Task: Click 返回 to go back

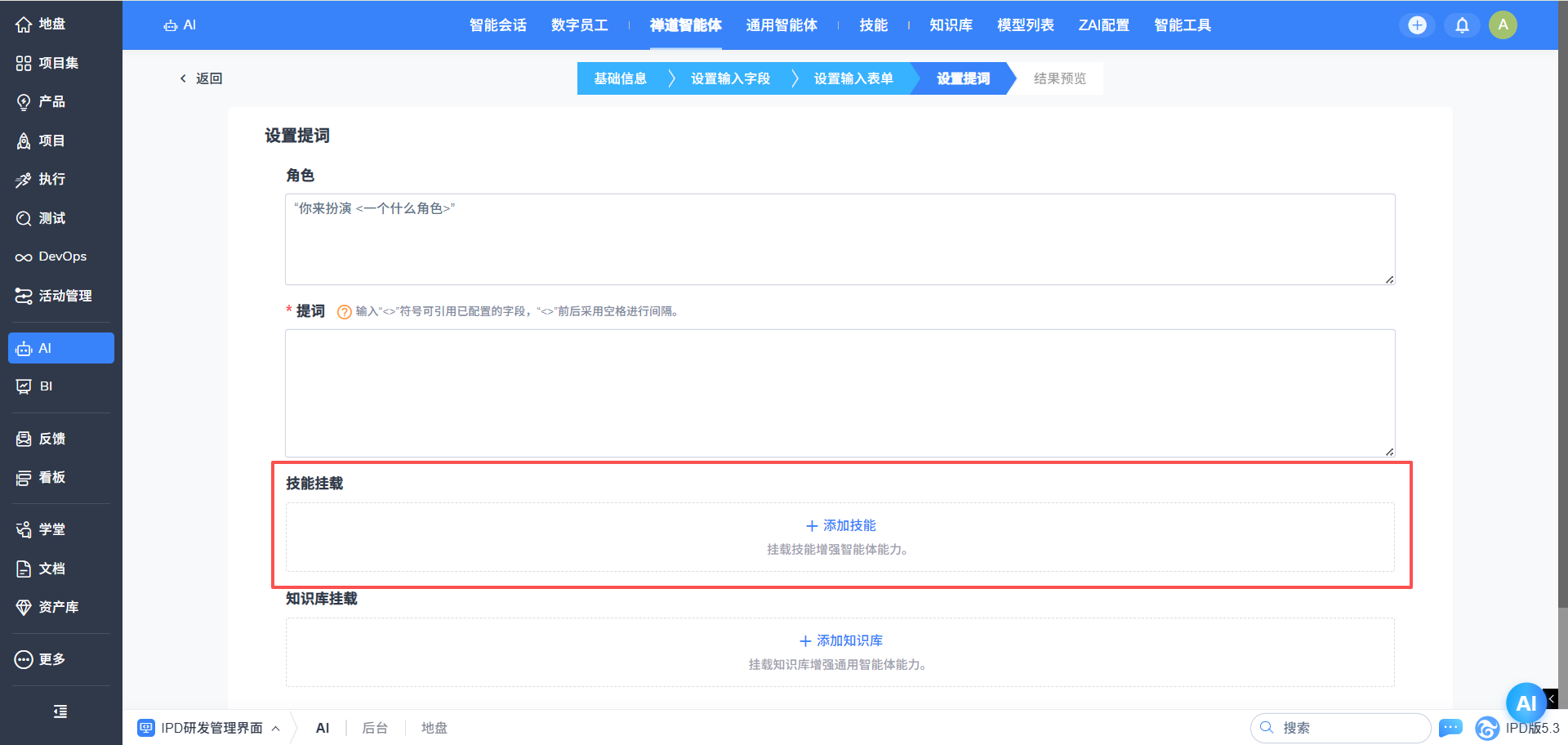Action: coord(201,78)
